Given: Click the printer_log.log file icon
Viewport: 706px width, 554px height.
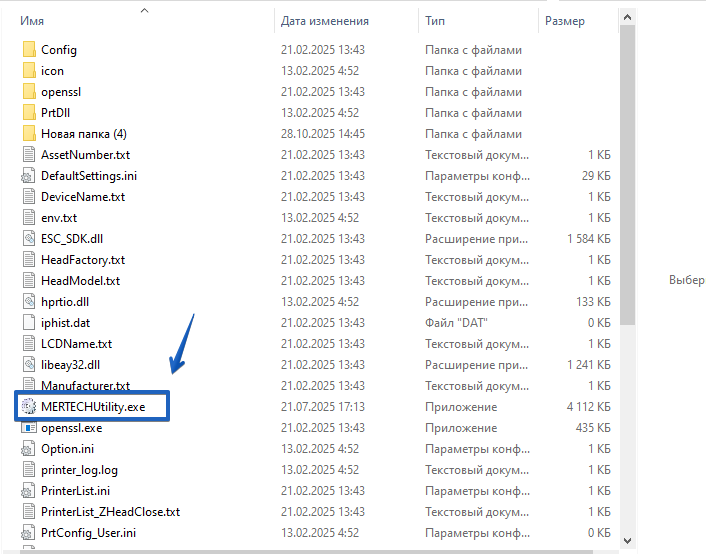Looking at the screenshot, I should click(x=28, y=470).
